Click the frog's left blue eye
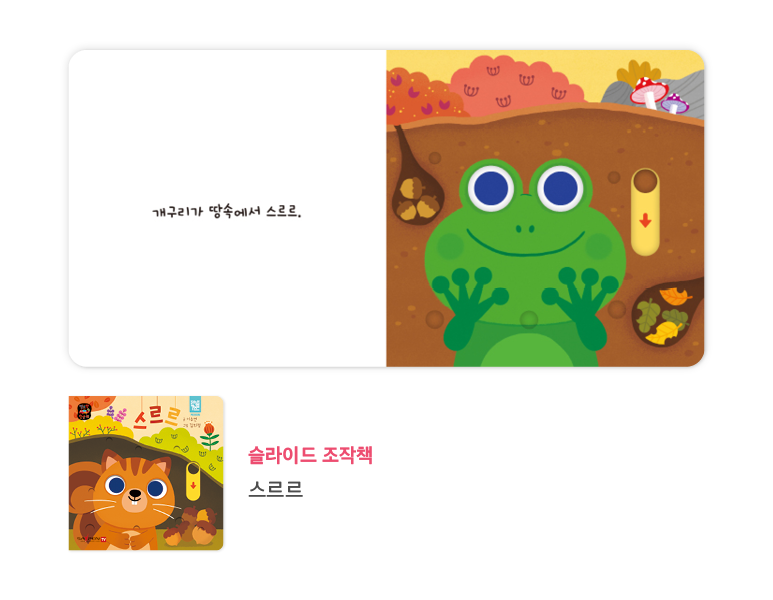The width and height of the screenshot is (773, 600). pos(491,188)
